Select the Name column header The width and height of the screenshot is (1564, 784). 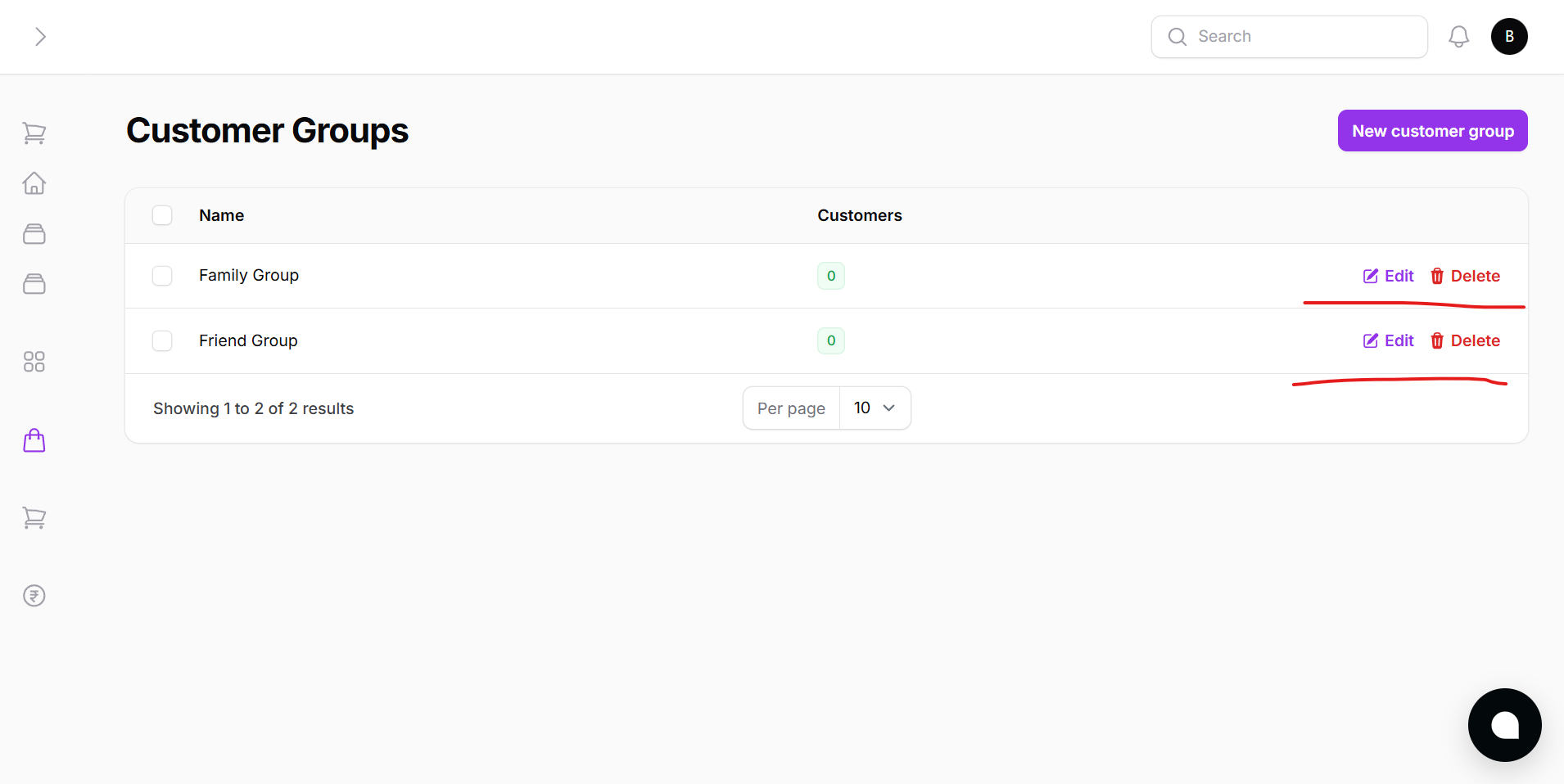(x=220, y=214)
